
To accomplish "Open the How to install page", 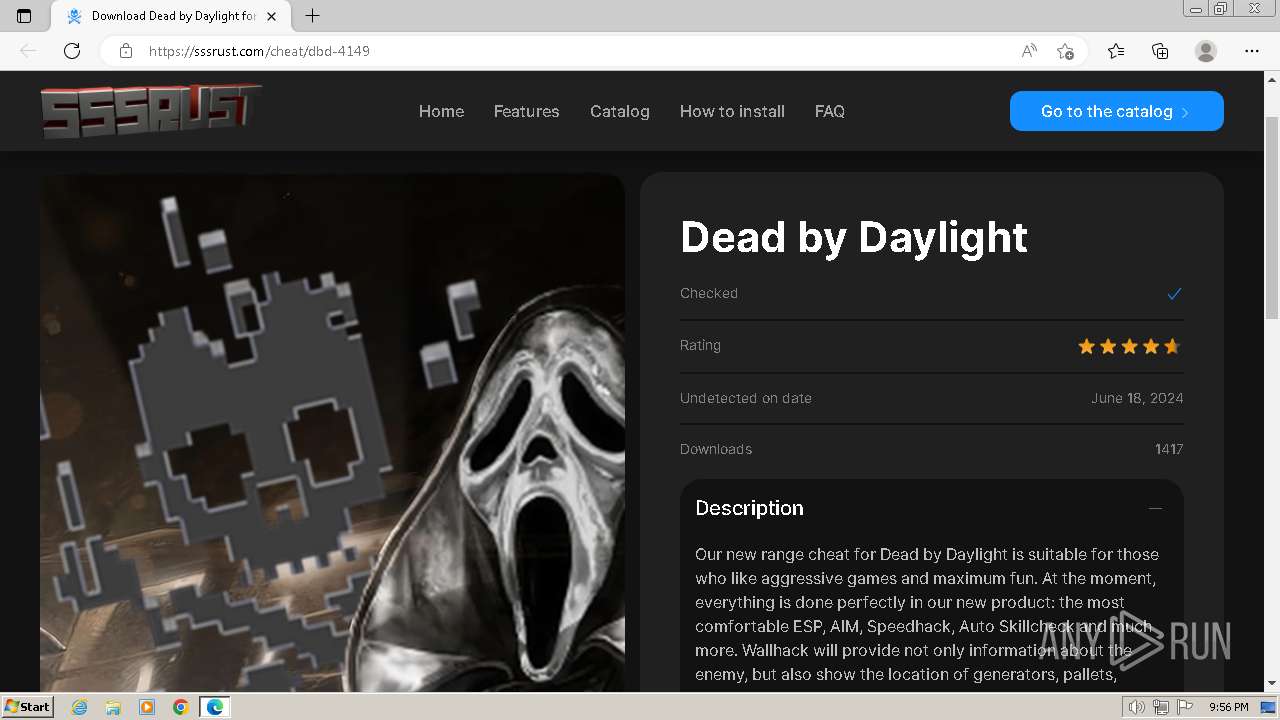I will 732,111.
